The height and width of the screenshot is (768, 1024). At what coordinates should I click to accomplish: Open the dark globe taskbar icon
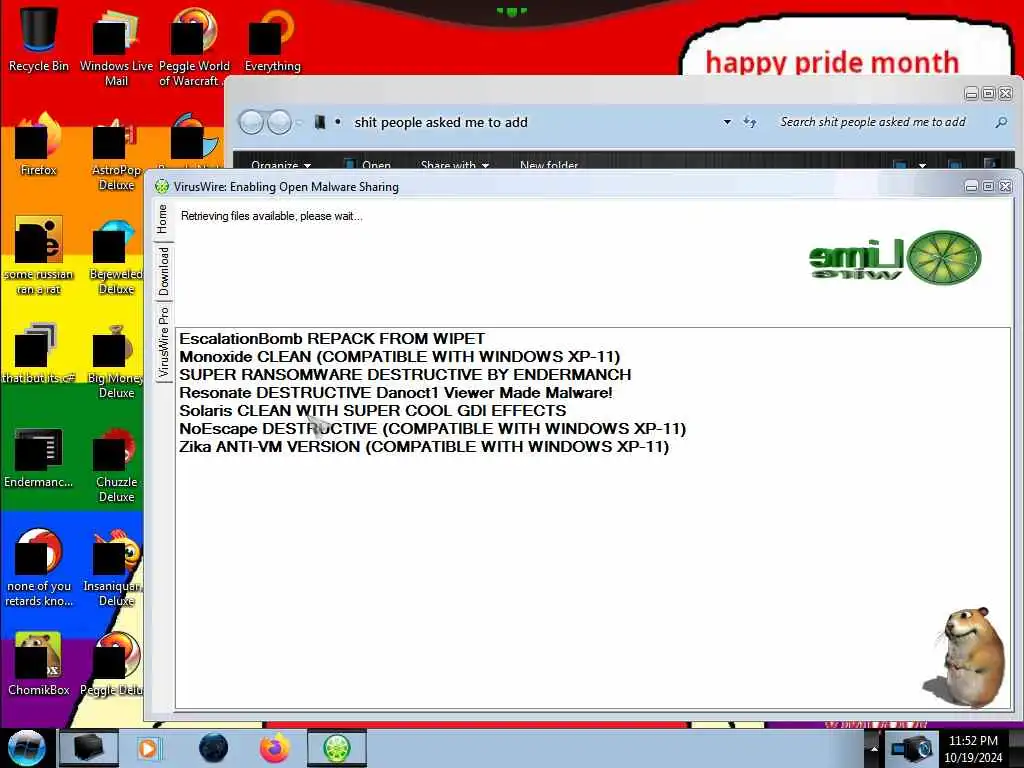[x=214, y=748]
